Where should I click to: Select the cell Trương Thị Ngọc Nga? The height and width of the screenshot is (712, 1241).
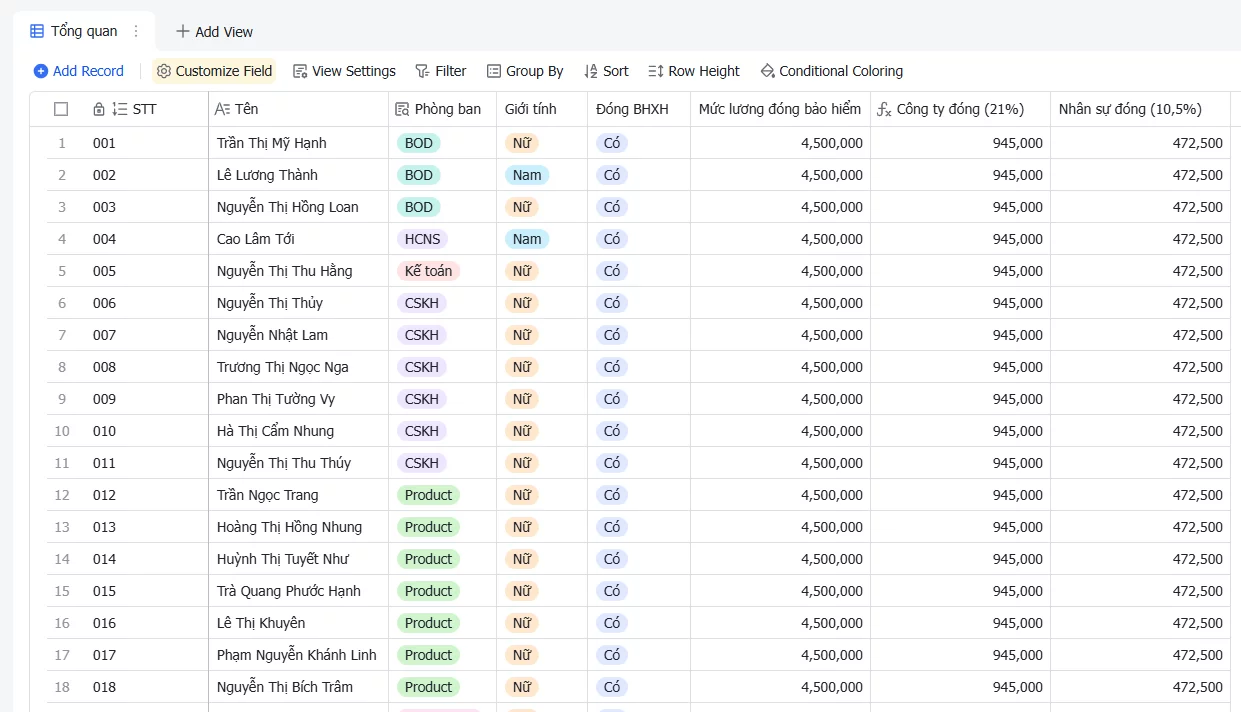pyautogui.click(x=298, y=367)
